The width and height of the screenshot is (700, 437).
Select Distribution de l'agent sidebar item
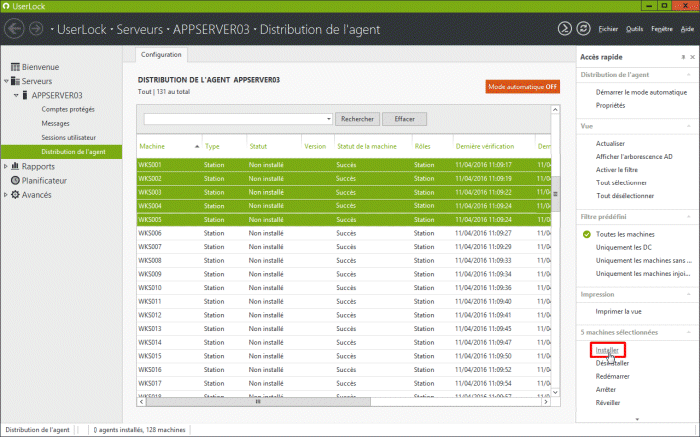coord(62,152)
